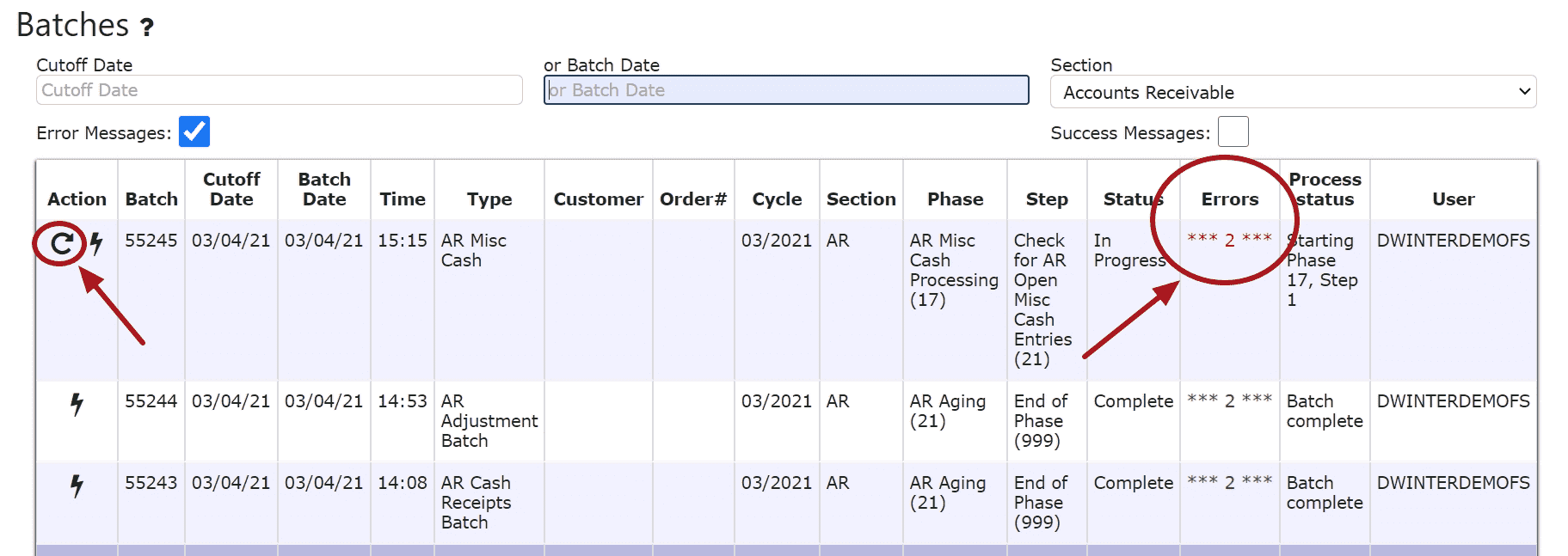The height and width of the screenshot is (556, 1568).
Task: Click the User column header
Action: coord(1452,199)
